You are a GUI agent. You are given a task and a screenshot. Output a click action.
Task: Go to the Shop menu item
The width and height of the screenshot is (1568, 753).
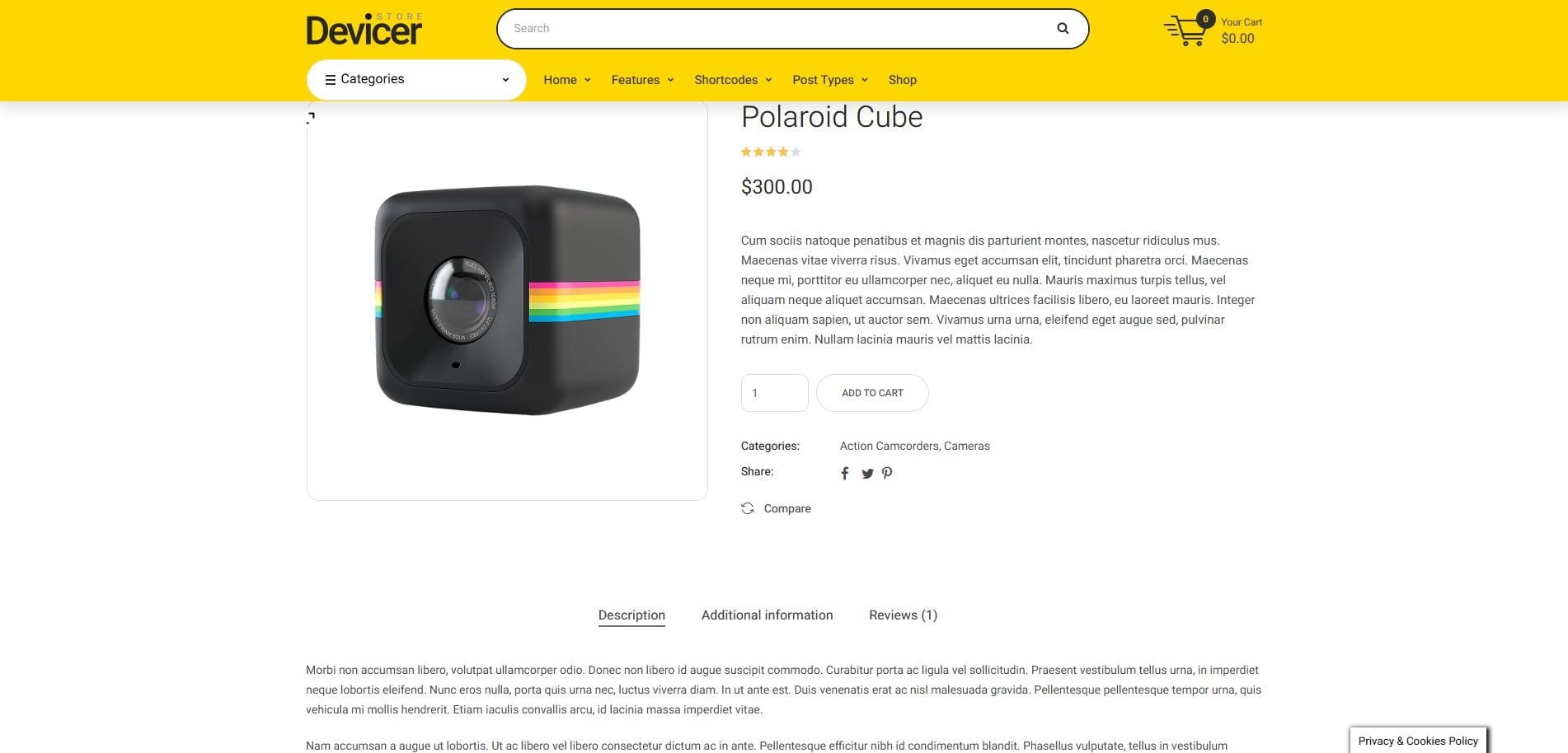click(x=903, y=80)
